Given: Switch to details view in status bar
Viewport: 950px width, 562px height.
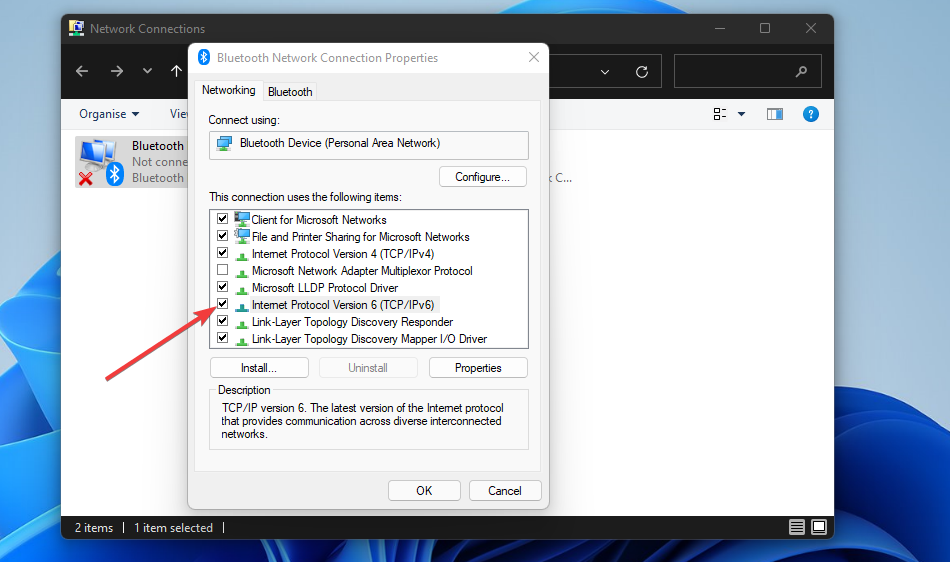Looking at the screenshot, I should [x=797, y=527].
